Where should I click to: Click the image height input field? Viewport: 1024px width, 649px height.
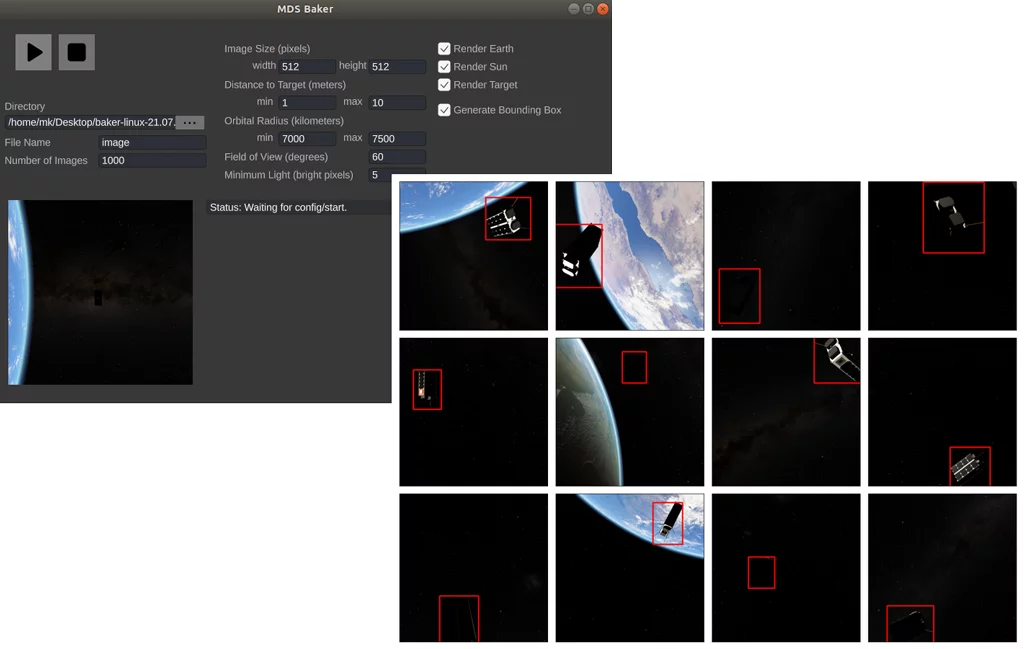pyautogui.click(x=397, y=67)
